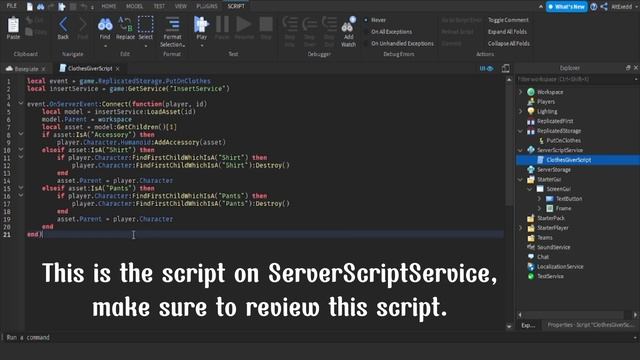Click Toggle Comment action

point(508,20)
